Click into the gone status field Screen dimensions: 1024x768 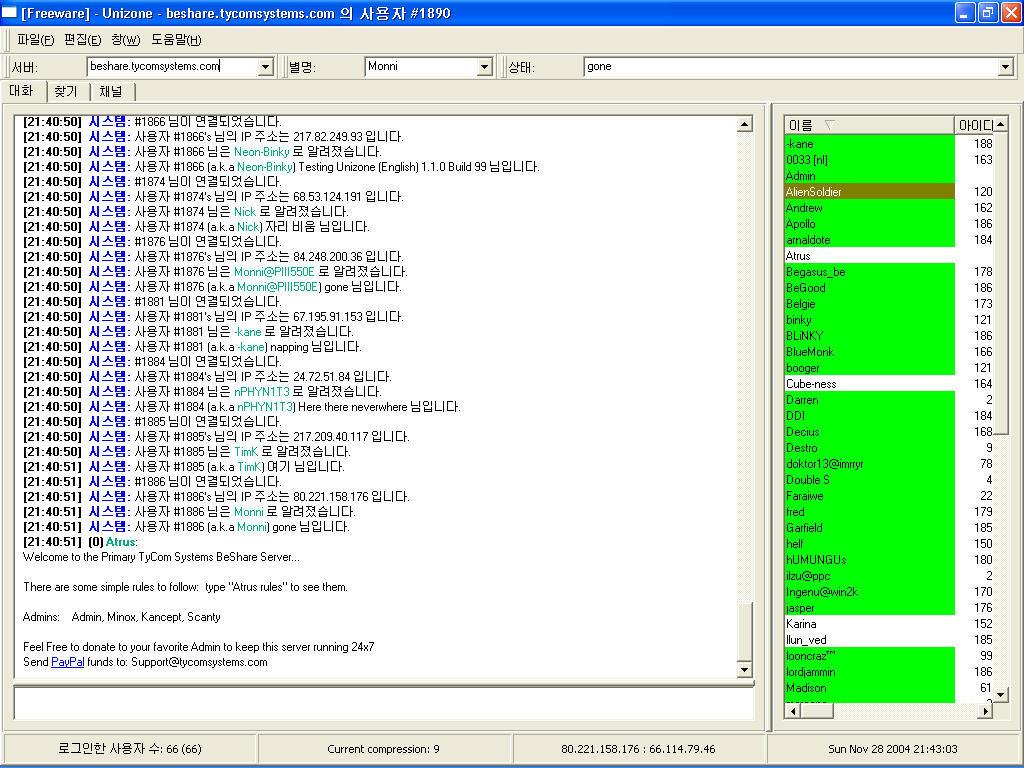[x=791, y=67]
